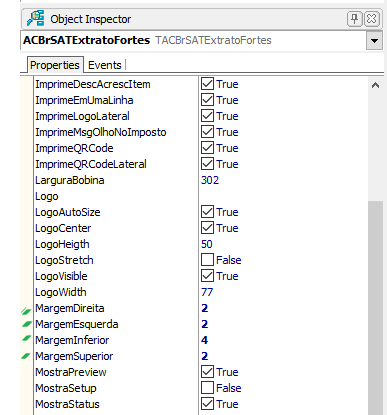This screenshot has width=387, height=415.
Task: Edit the LogoHeigth value 50
Action: click(x=207, y=244)
